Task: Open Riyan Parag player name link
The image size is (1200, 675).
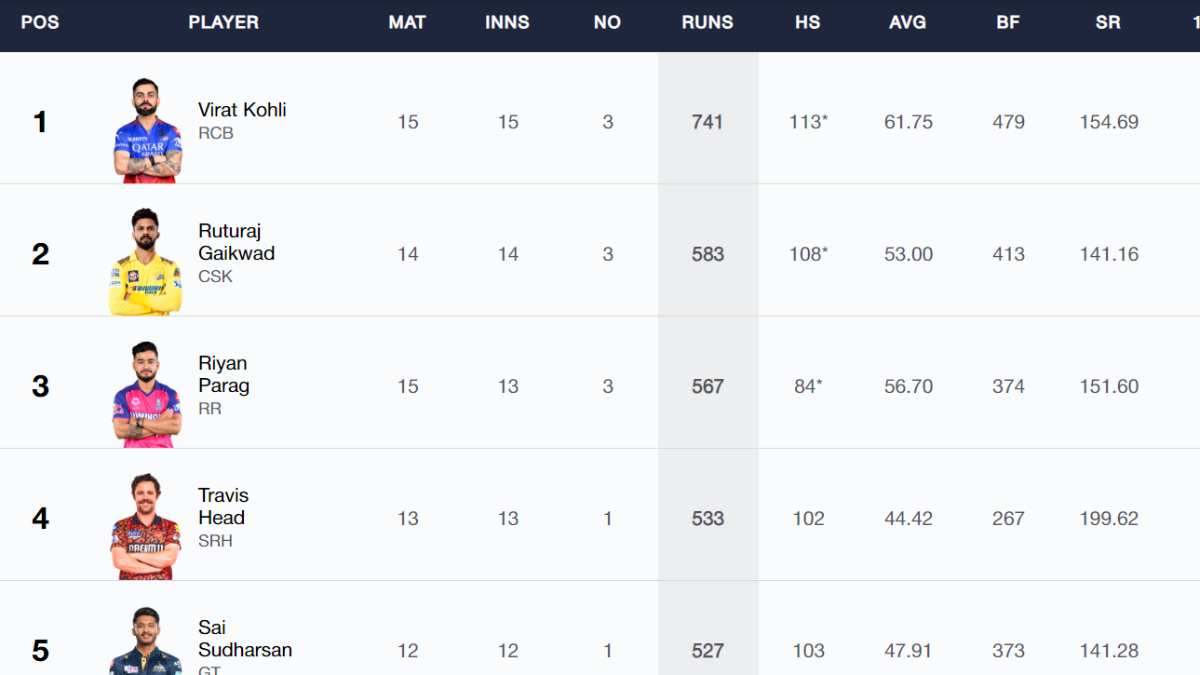Action: point(224,374)
